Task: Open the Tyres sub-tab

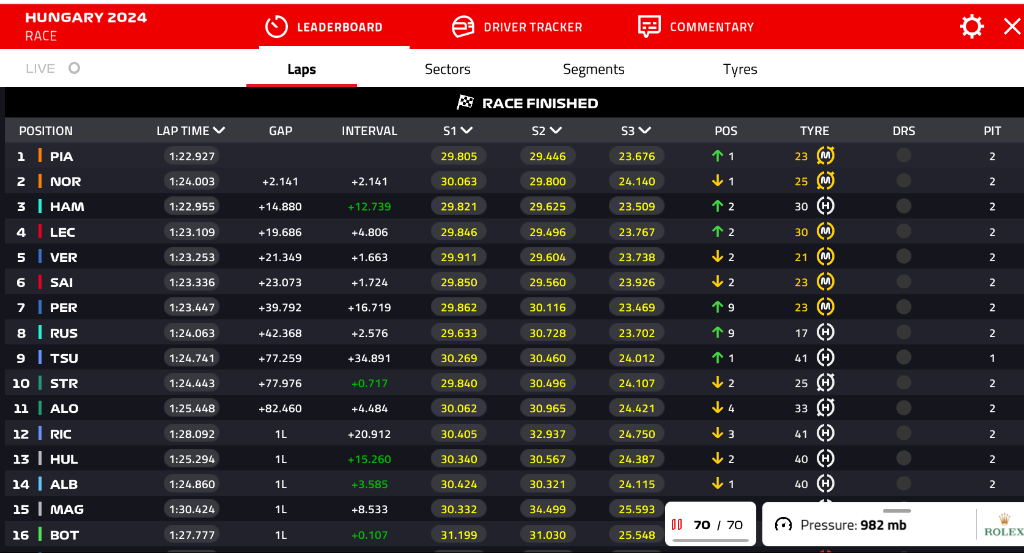Action: tap(740, 69)
